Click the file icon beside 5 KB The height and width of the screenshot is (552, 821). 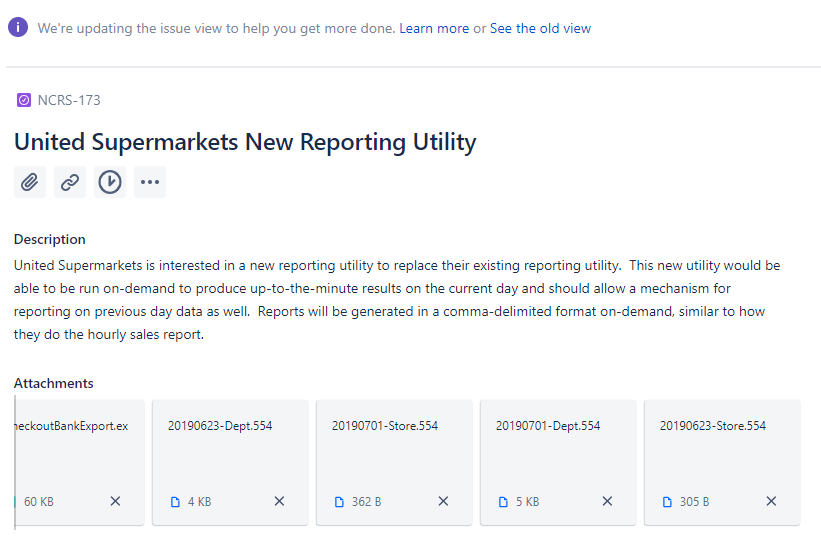click(503, 502)
